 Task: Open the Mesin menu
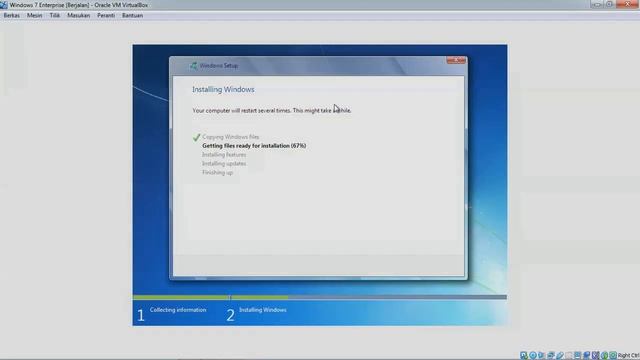point(34,16)
